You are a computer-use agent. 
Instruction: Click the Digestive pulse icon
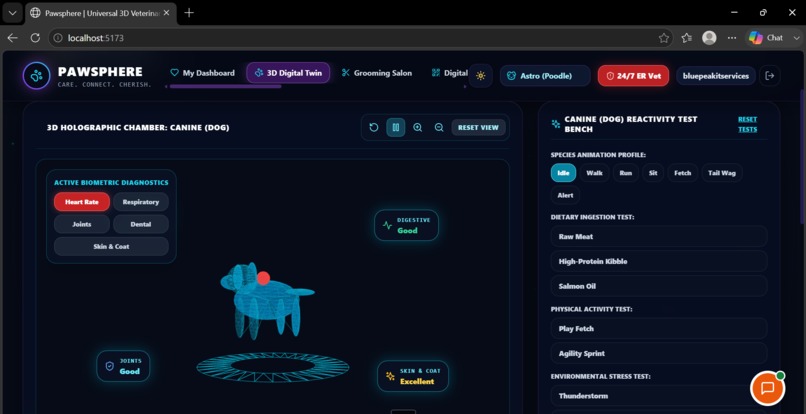(x=387, y=225)
